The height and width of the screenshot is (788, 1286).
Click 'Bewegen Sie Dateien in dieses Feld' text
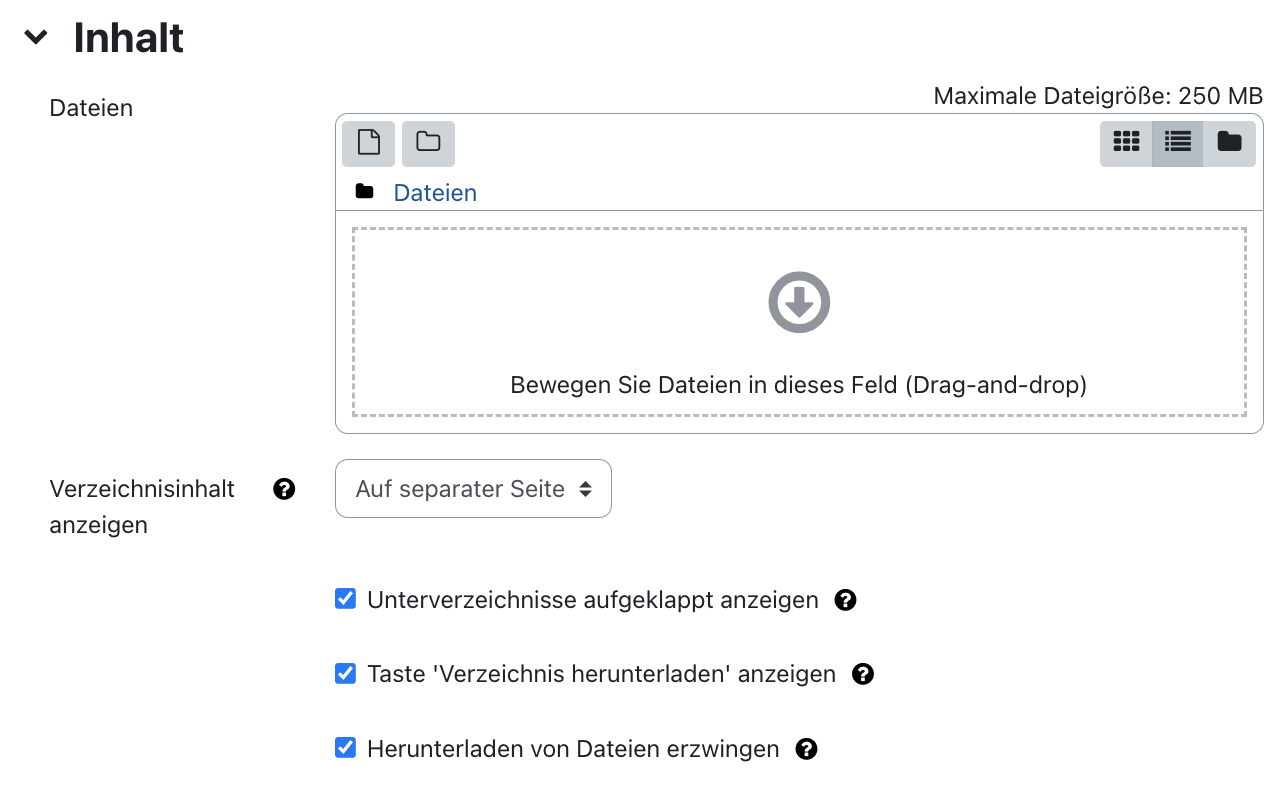click(x=798, y=385)
